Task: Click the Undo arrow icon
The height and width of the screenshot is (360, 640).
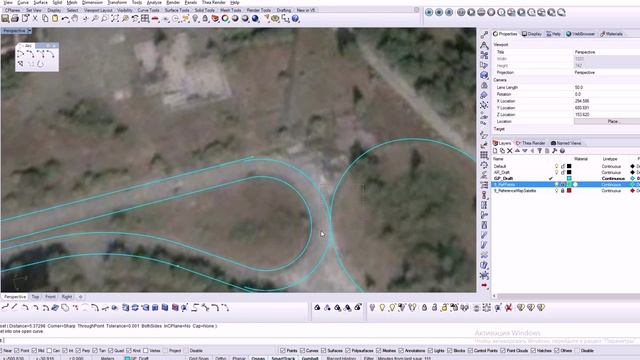Action: point(65,19)
